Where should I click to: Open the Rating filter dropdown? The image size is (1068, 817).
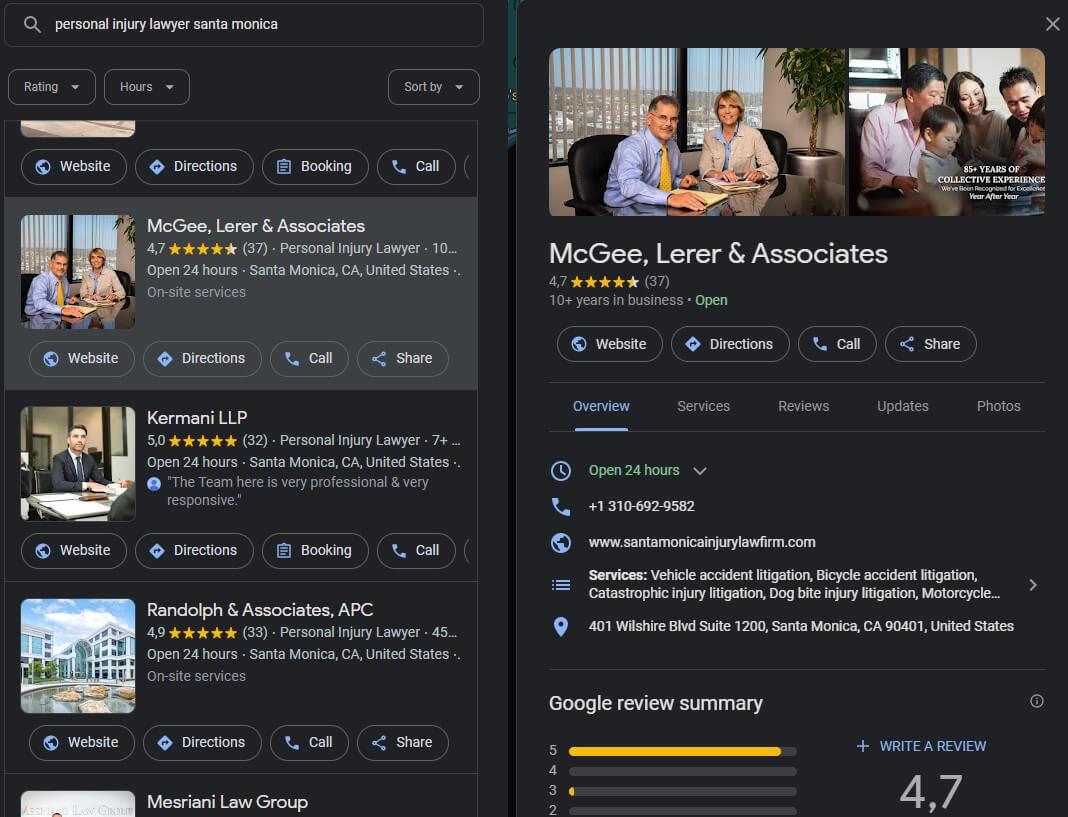(x=52, y=87)
